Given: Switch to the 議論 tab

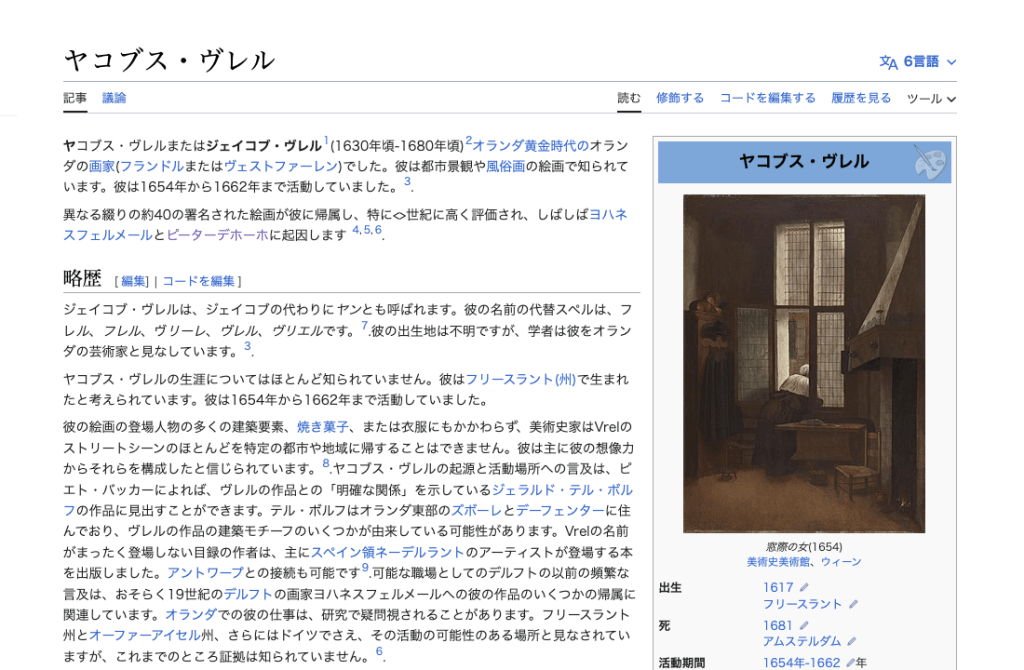Looking at the screenshot, I should (x=114, y=98).
